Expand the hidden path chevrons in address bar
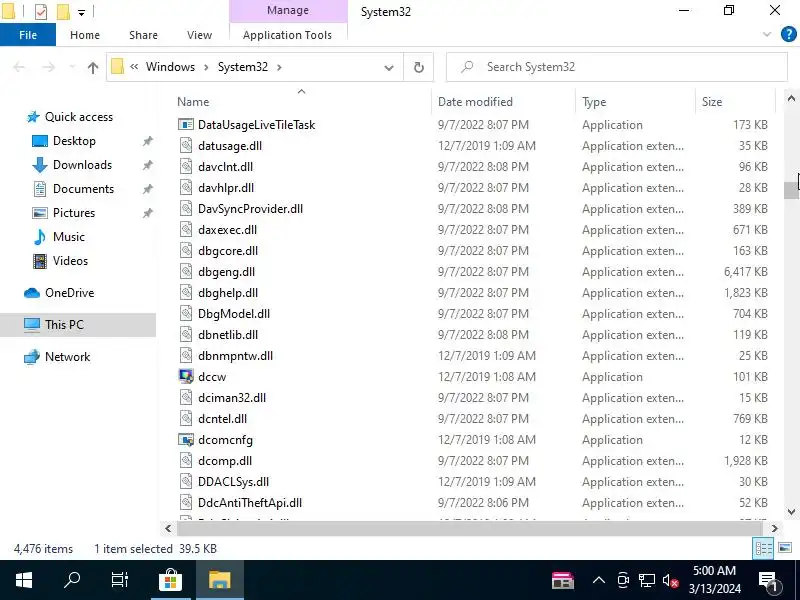800x600 pixels. click(134, 66)
